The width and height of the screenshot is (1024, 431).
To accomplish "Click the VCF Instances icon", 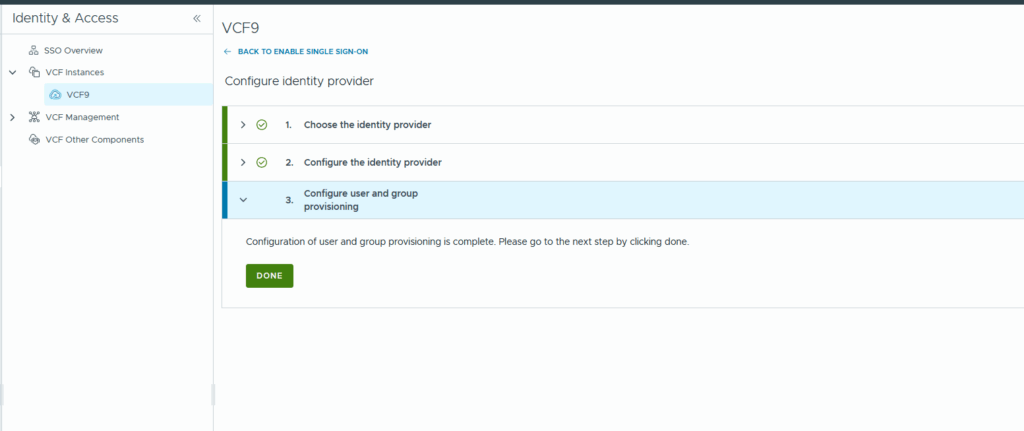I will tap(34, 72).
